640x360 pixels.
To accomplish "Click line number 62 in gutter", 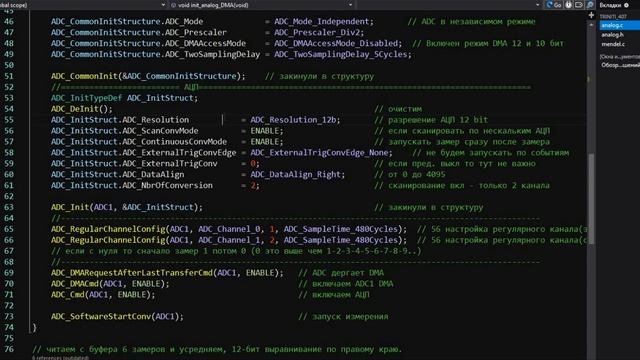I will coord(9,196).
